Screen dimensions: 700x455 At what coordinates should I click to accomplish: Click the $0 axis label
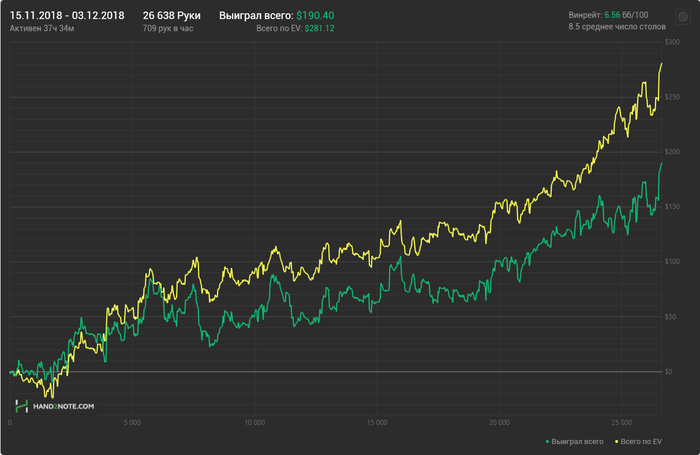(x=668, y=372)
